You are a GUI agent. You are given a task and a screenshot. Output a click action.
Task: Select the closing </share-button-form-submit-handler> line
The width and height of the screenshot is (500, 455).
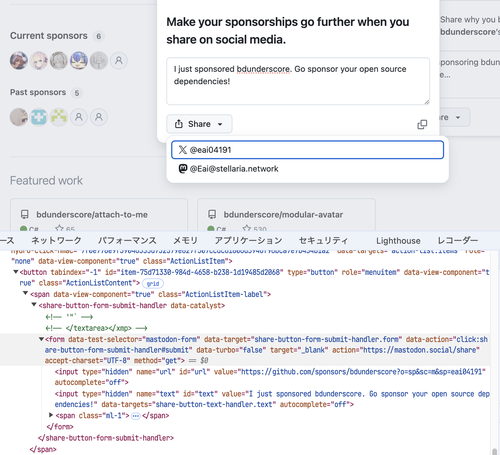tap(106, 438)
